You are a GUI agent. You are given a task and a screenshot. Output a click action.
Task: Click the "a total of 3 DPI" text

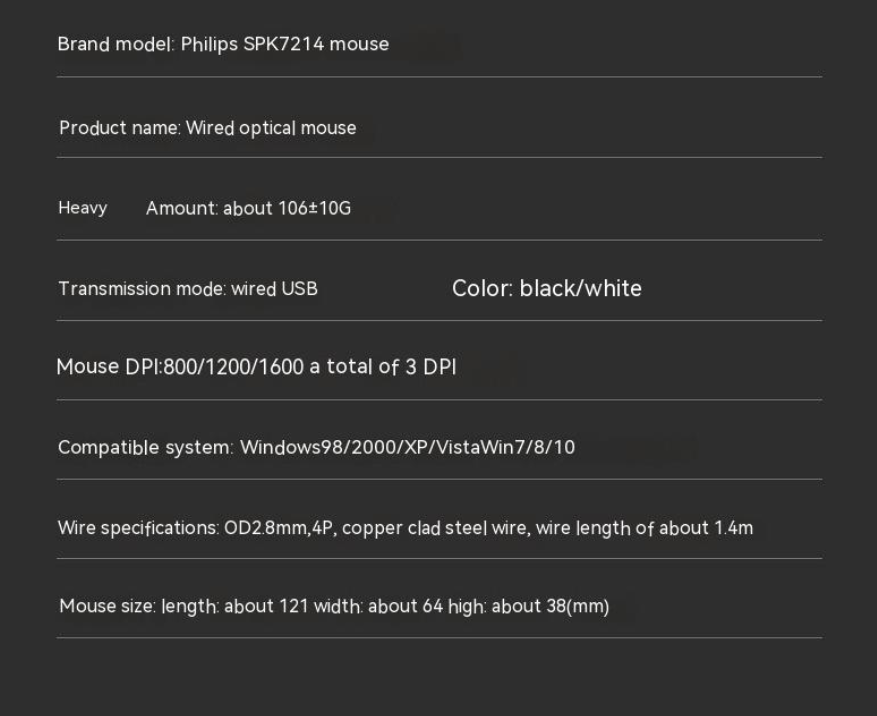click(383, 367)
